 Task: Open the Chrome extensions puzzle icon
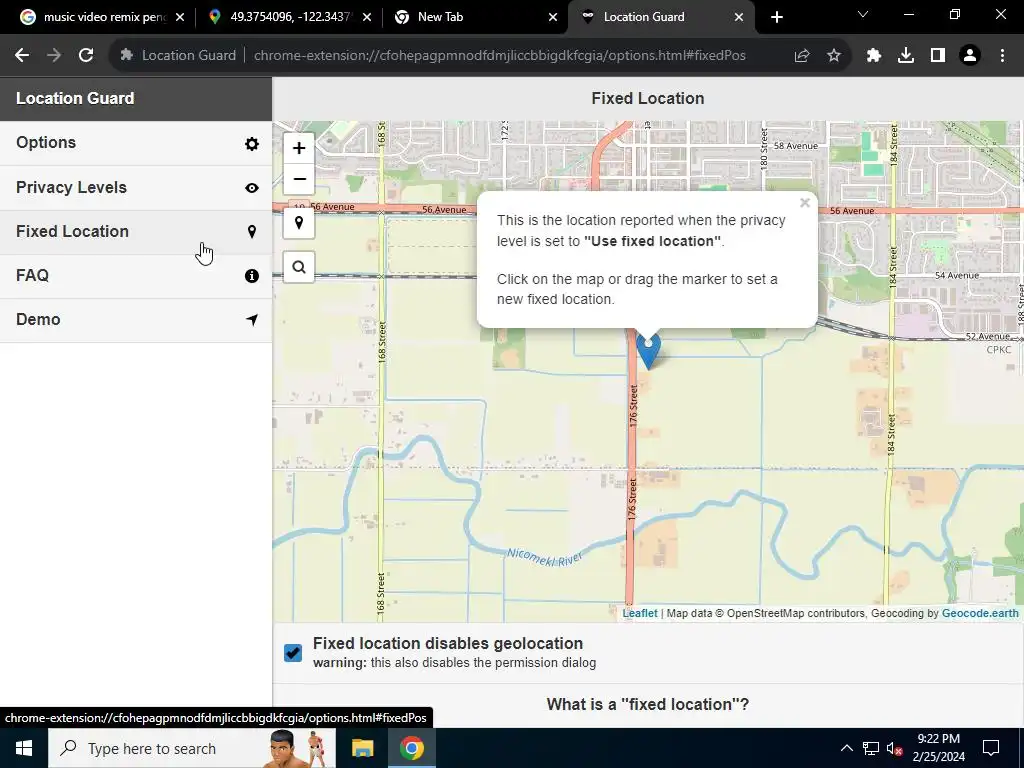[x=874, y=56]
